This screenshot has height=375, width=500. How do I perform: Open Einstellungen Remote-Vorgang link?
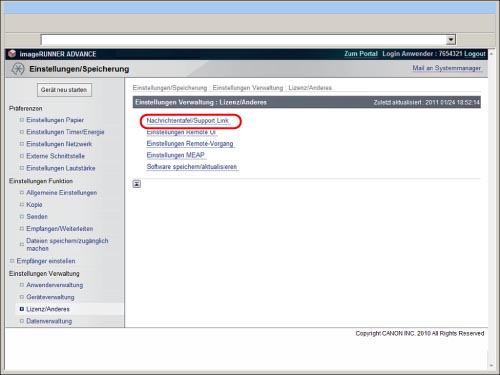pos(190,144)
